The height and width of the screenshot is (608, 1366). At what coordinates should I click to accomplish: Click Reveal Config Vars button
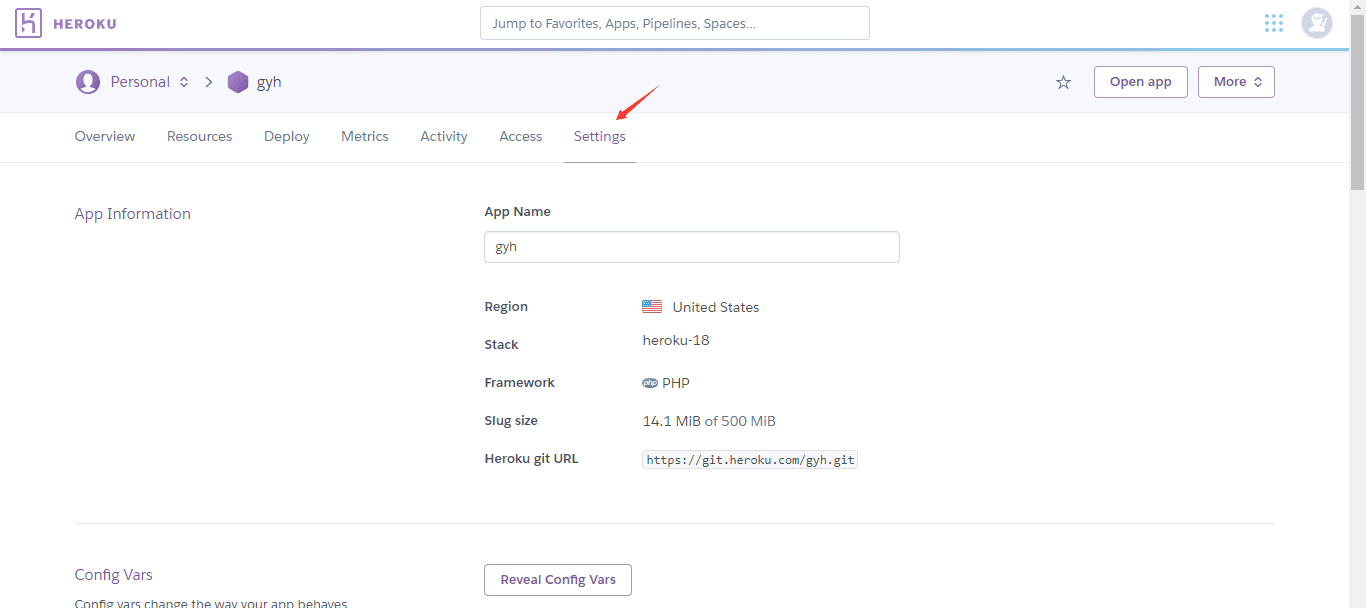(558, 580)
